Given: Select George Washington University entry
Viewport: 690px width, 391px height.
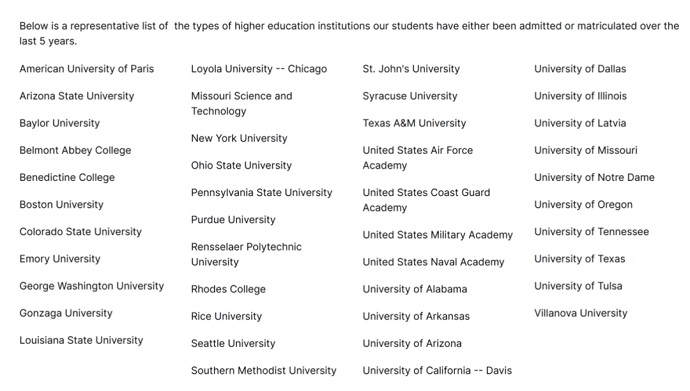Looking at the screenshot, I should click(x=92, y=286).
